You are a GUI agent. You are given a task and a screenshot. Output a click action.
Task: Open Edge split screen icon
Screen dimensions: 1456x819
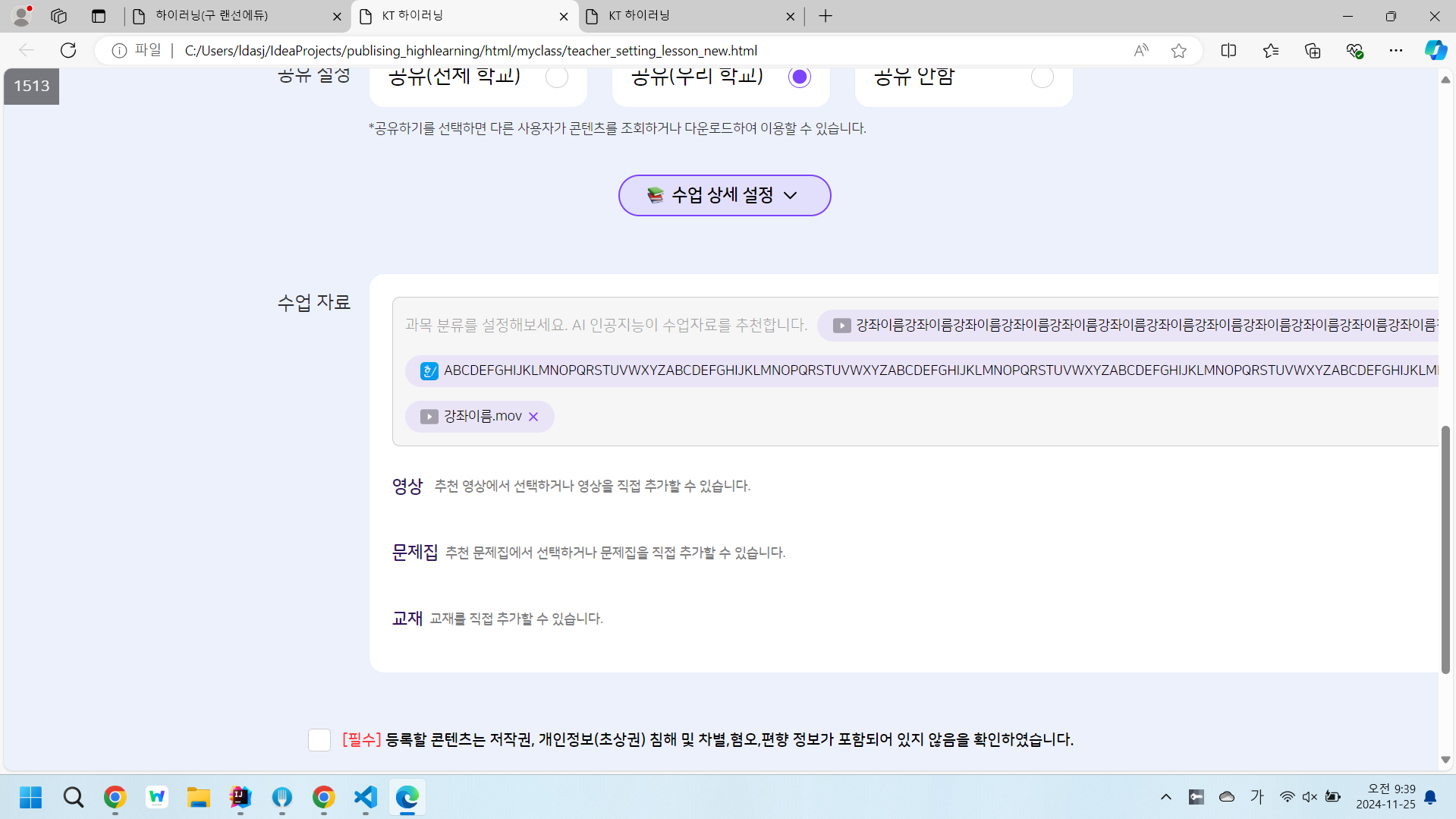1228,50
